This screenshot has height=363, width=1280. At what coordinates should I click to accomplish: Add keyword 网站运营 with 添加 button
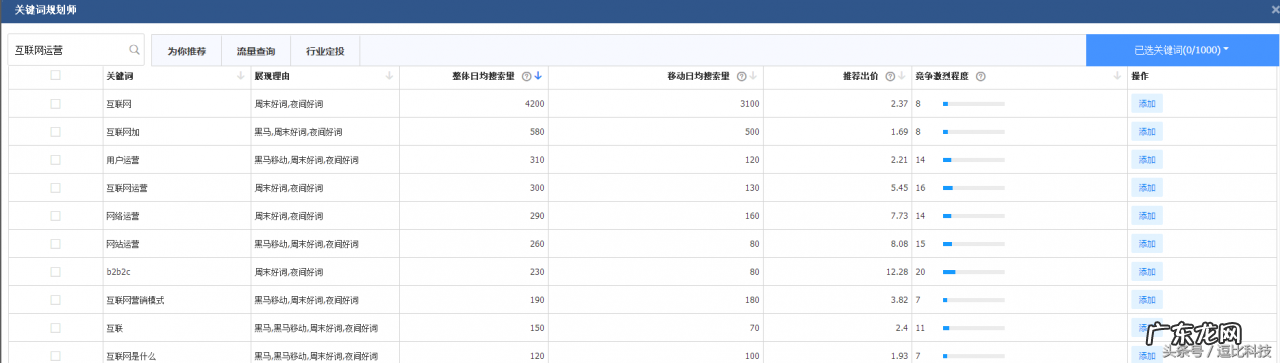pyautogui.click(x=1147, y=243)
